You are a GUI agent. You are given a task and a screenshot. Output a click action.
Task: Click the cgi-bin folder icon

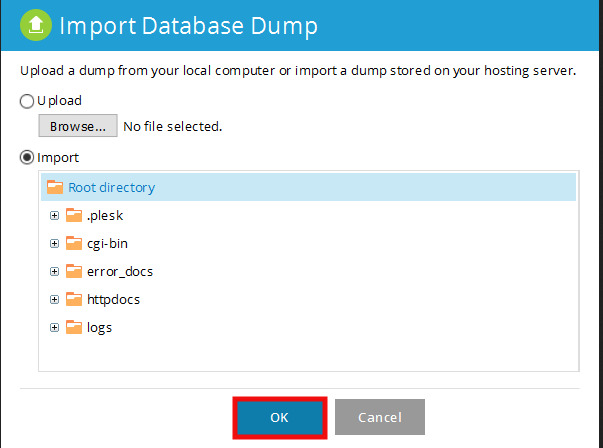(74, 243)
